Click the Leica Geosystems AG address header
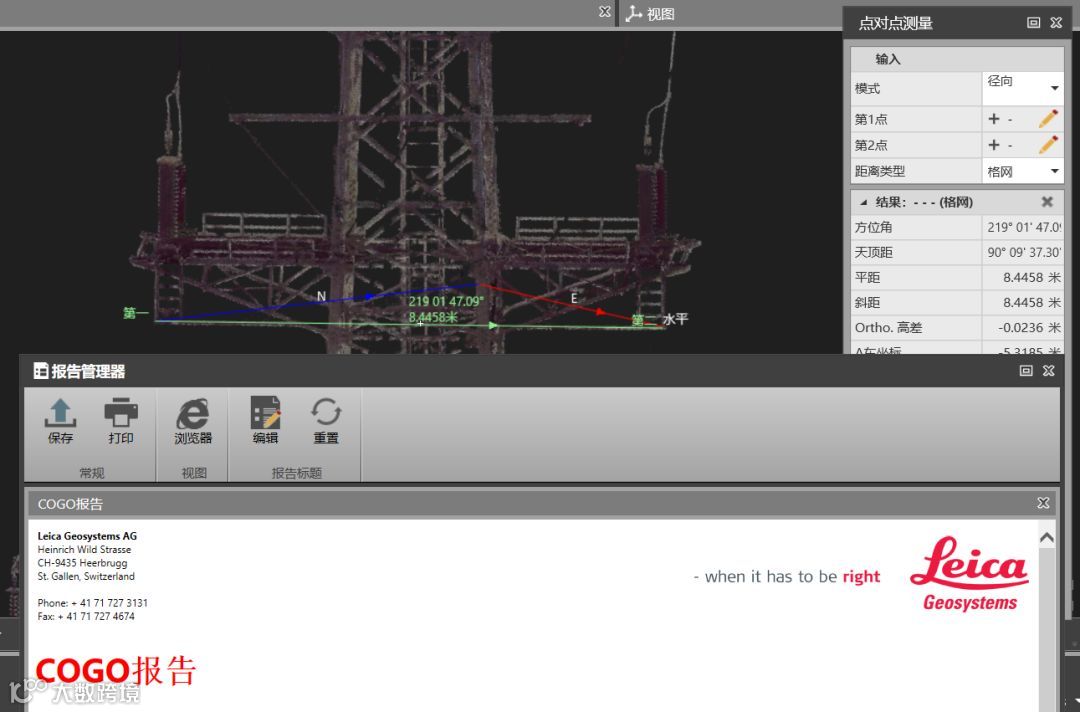 coord(87,536)
